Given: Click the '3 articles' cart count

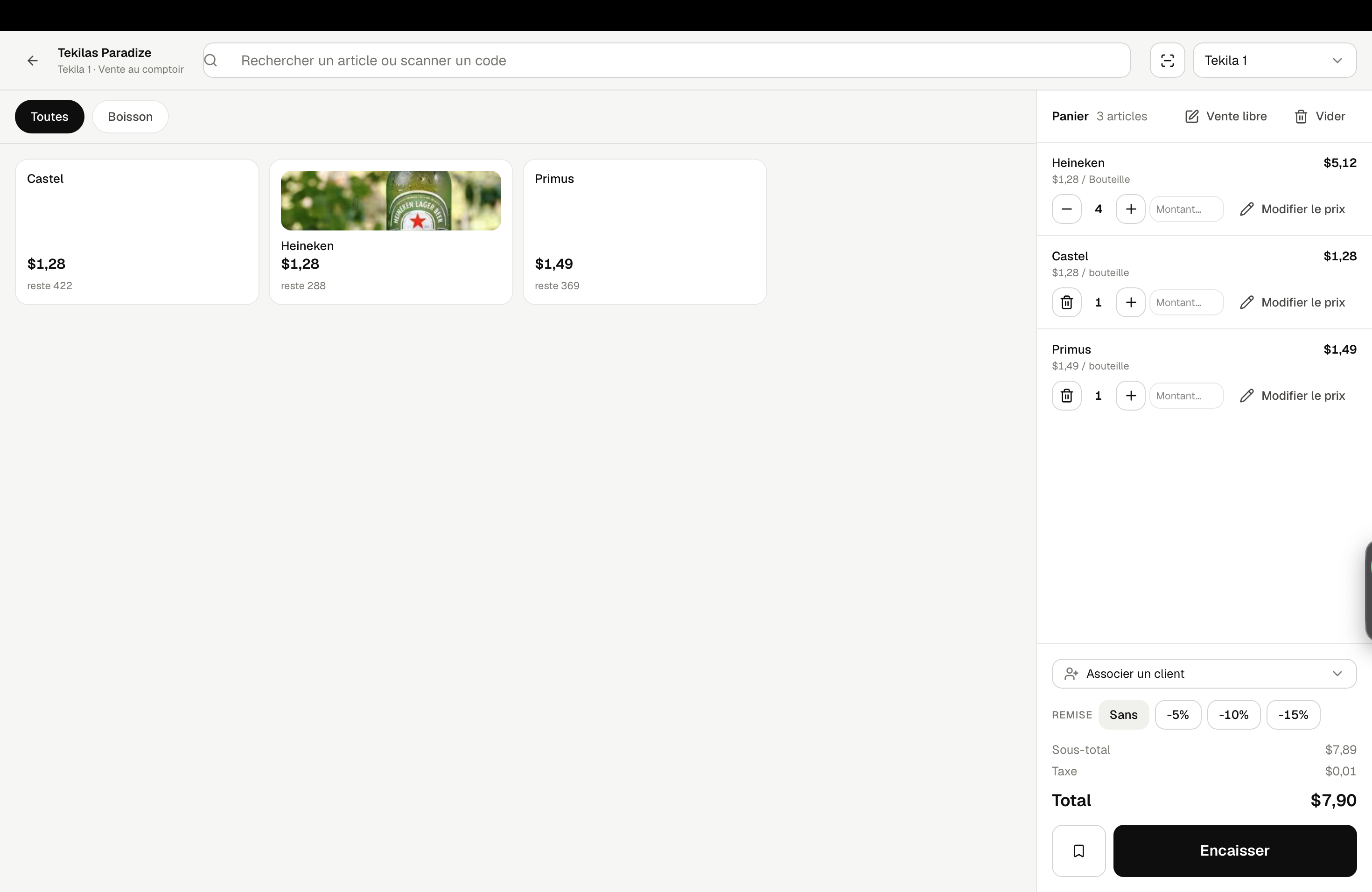Looking at the screenshot, I should pyautogui.click(x=1121, y=116).
